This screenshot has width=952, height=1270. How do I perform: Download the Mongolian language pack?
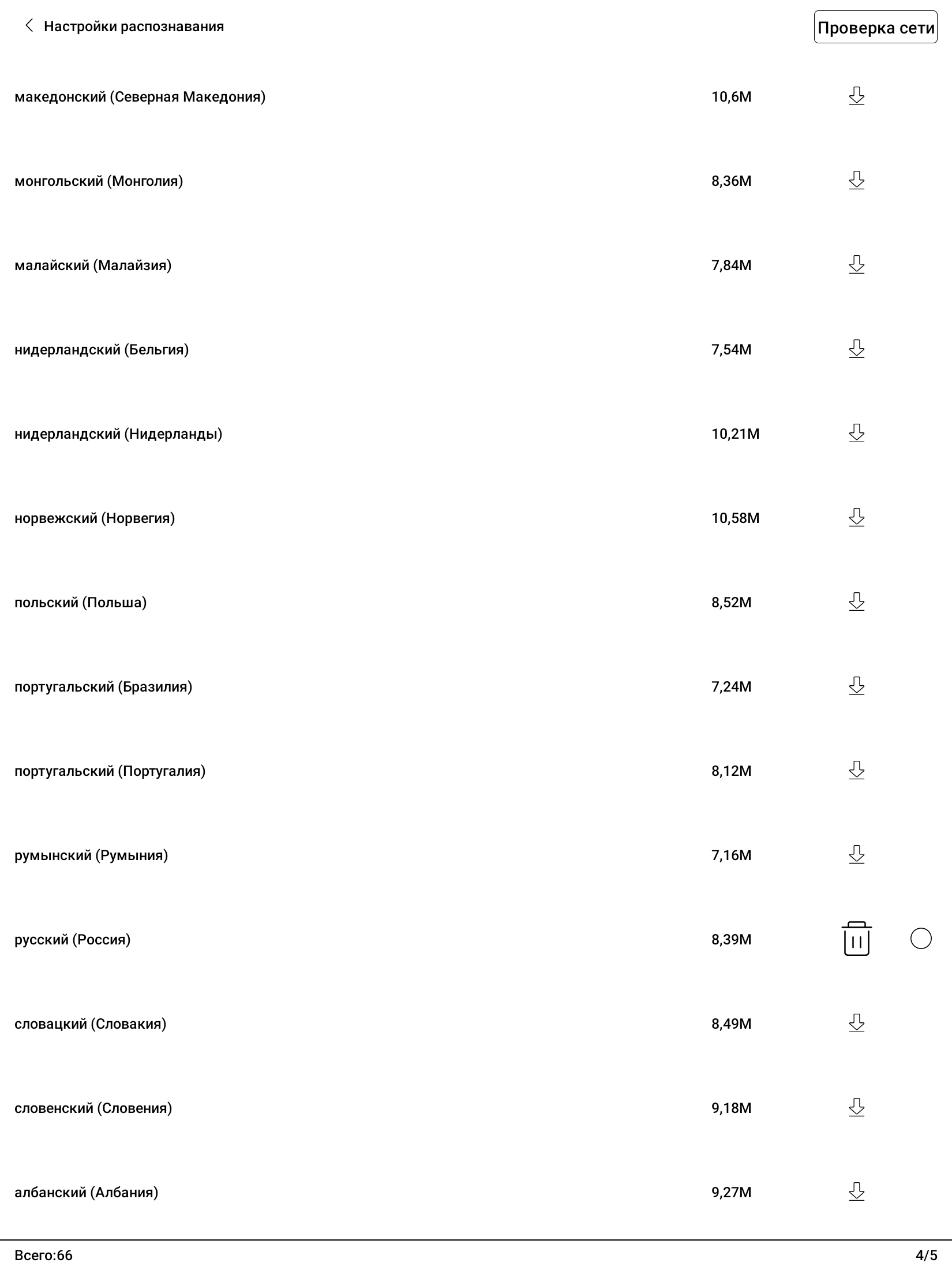857,180
